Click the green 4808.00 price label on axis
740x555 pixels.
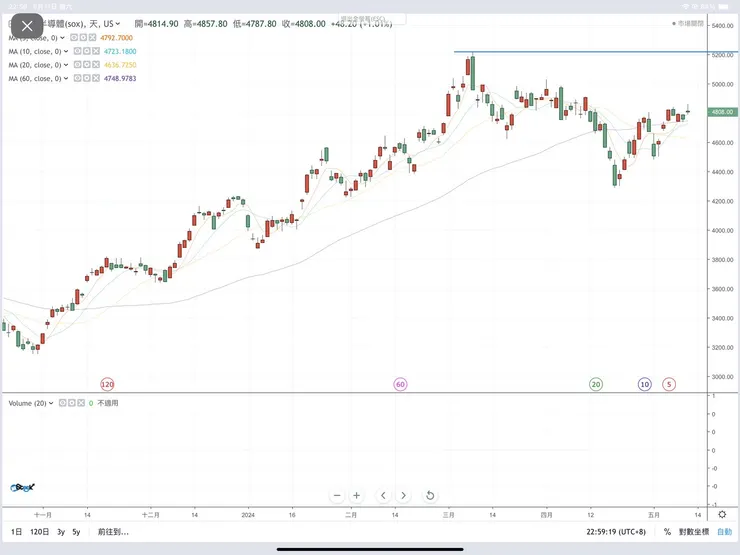722,112
